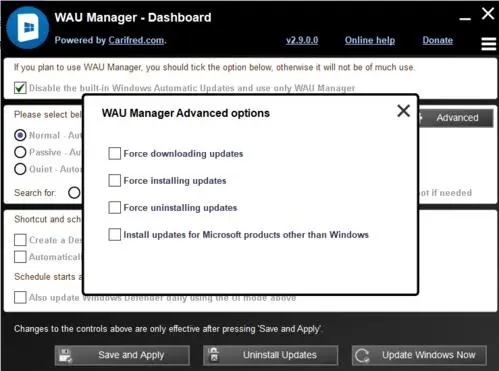Open the hamburger menu icon

[489, 44]
